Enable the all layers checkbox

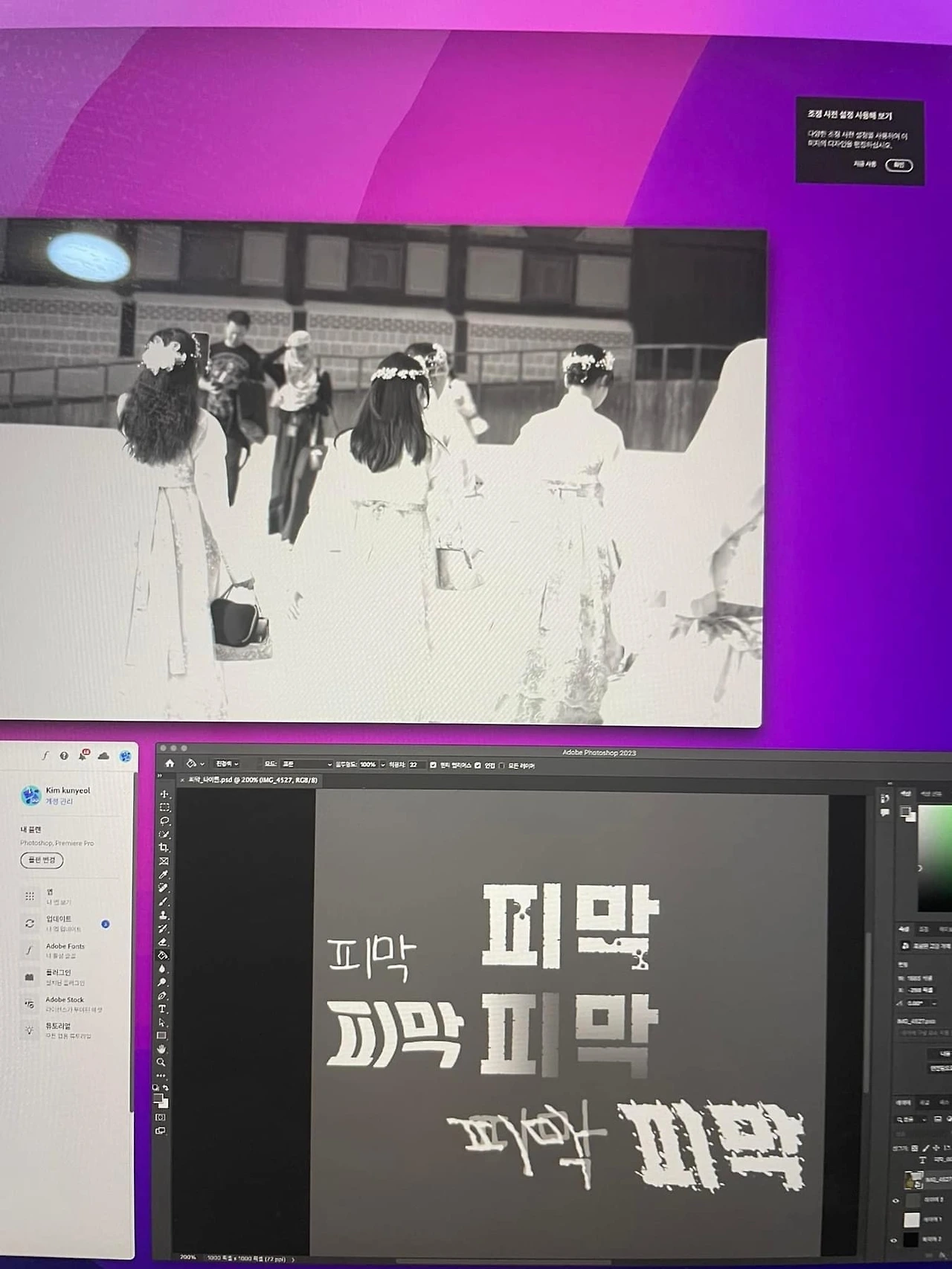point(502,765)
